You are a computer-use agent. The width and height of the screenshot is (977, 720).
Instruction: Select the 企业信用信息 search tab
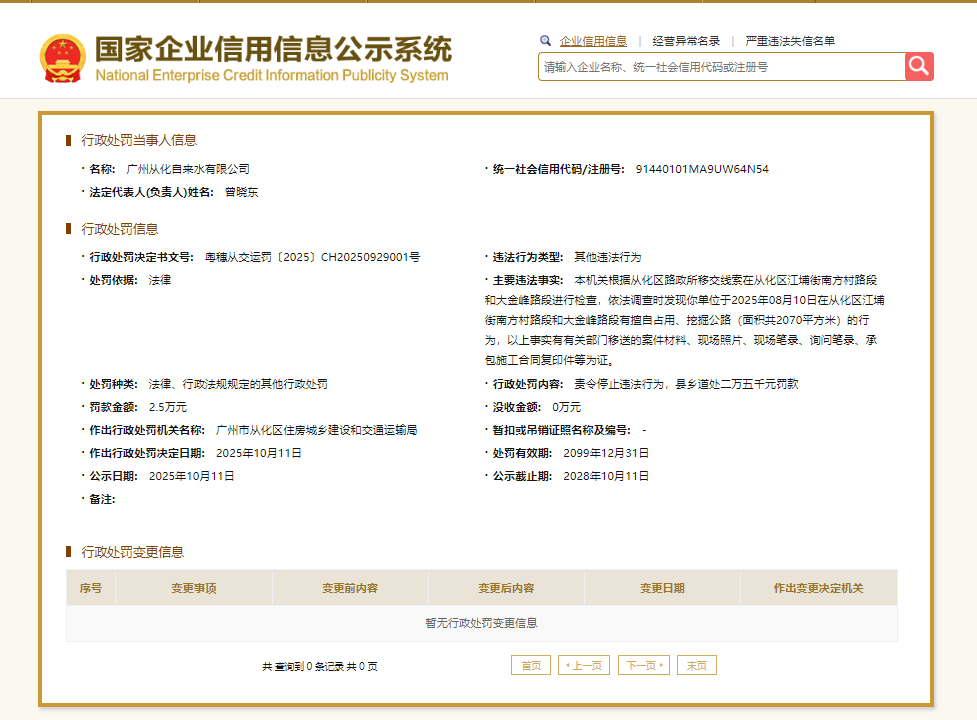(593, 41)
